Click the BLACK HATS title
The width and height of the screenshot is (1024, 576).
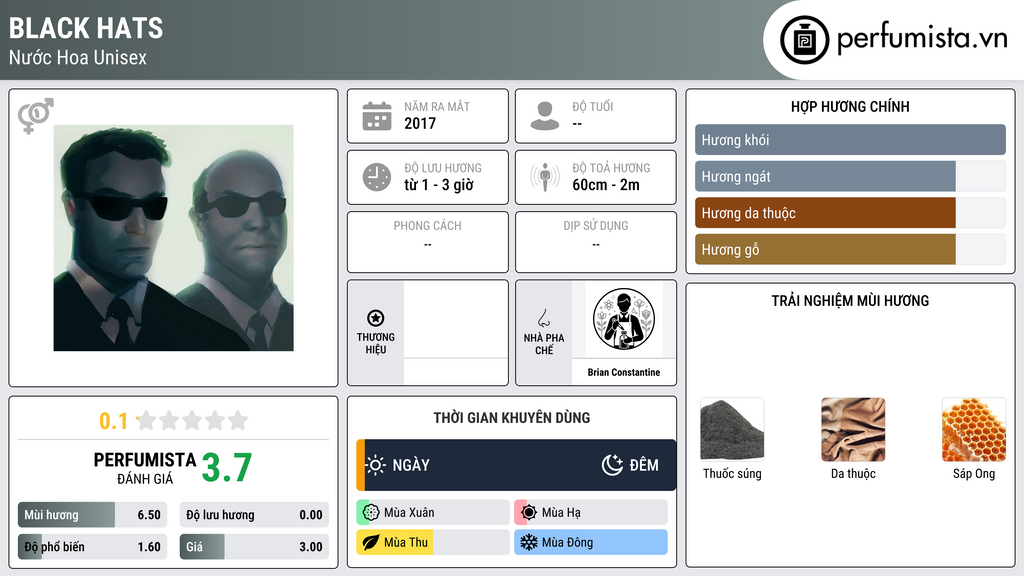pyautogui.click(x=86, y=29)
